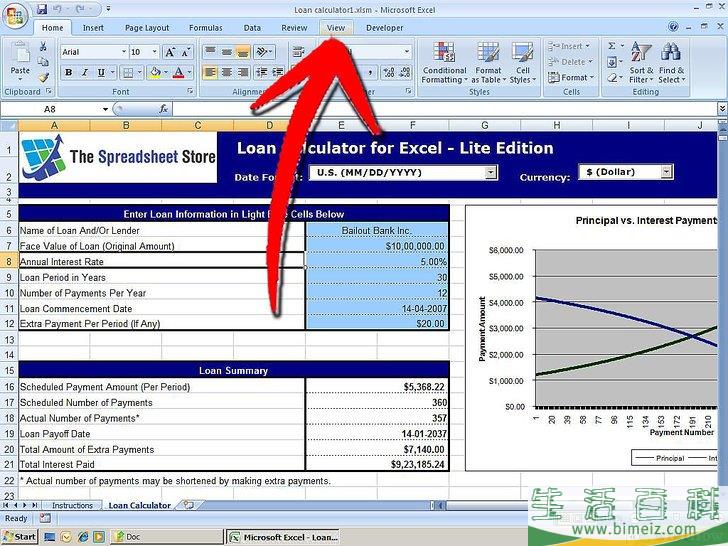Center text horizontally in the cell

227,72
